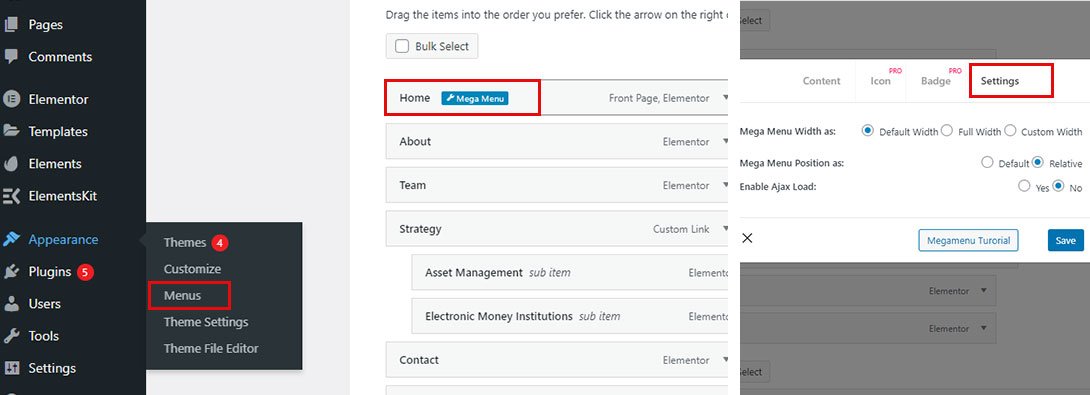Click the Pages icon in sidebar
Viewport: 1090px width, 395px height.
tap(11, 24)
